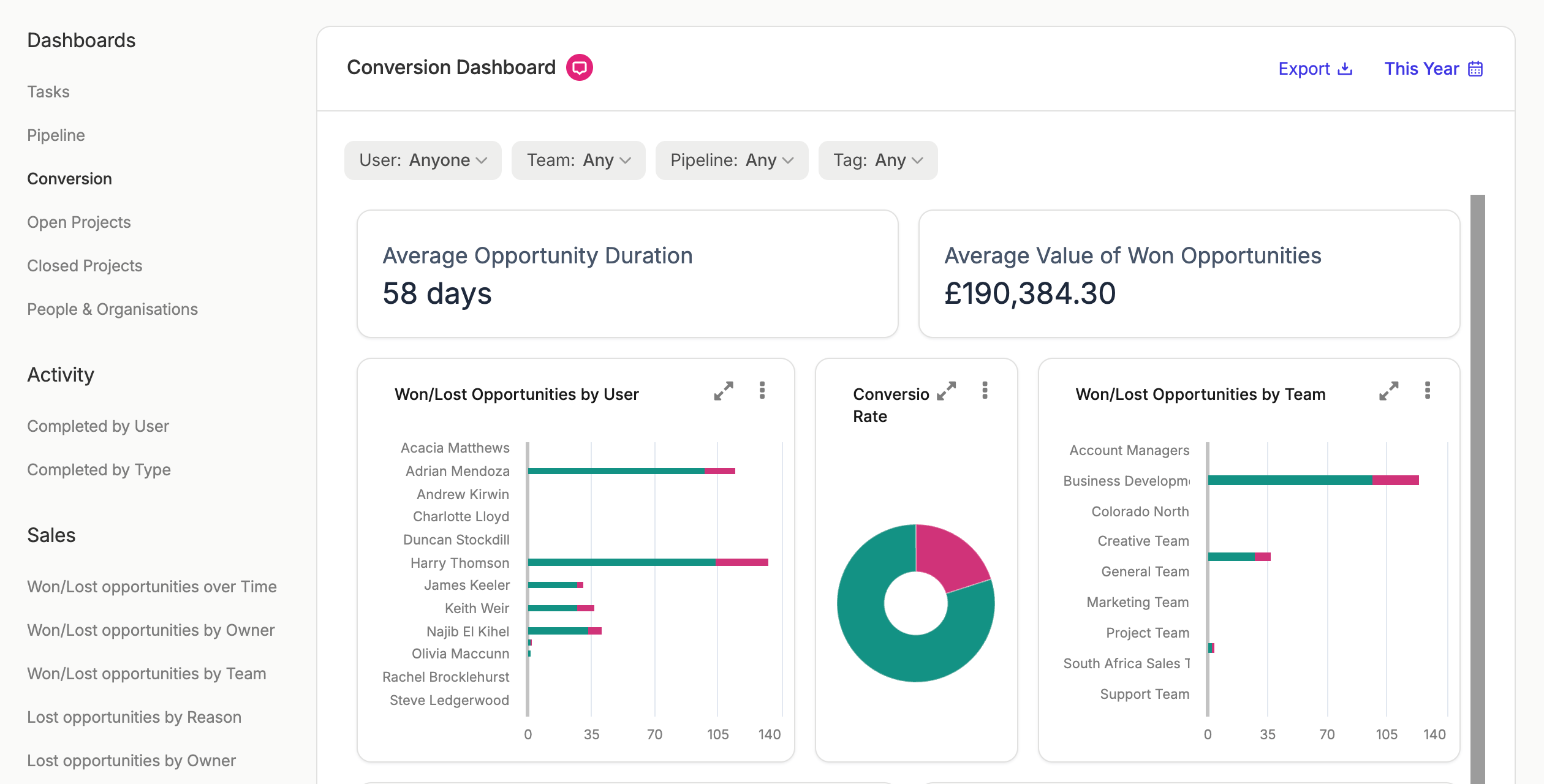Click Harry Thomson's teal bar in the chart
Image resolution: width=1544 pixels, height=784 pixels.
tap(621, 562)
